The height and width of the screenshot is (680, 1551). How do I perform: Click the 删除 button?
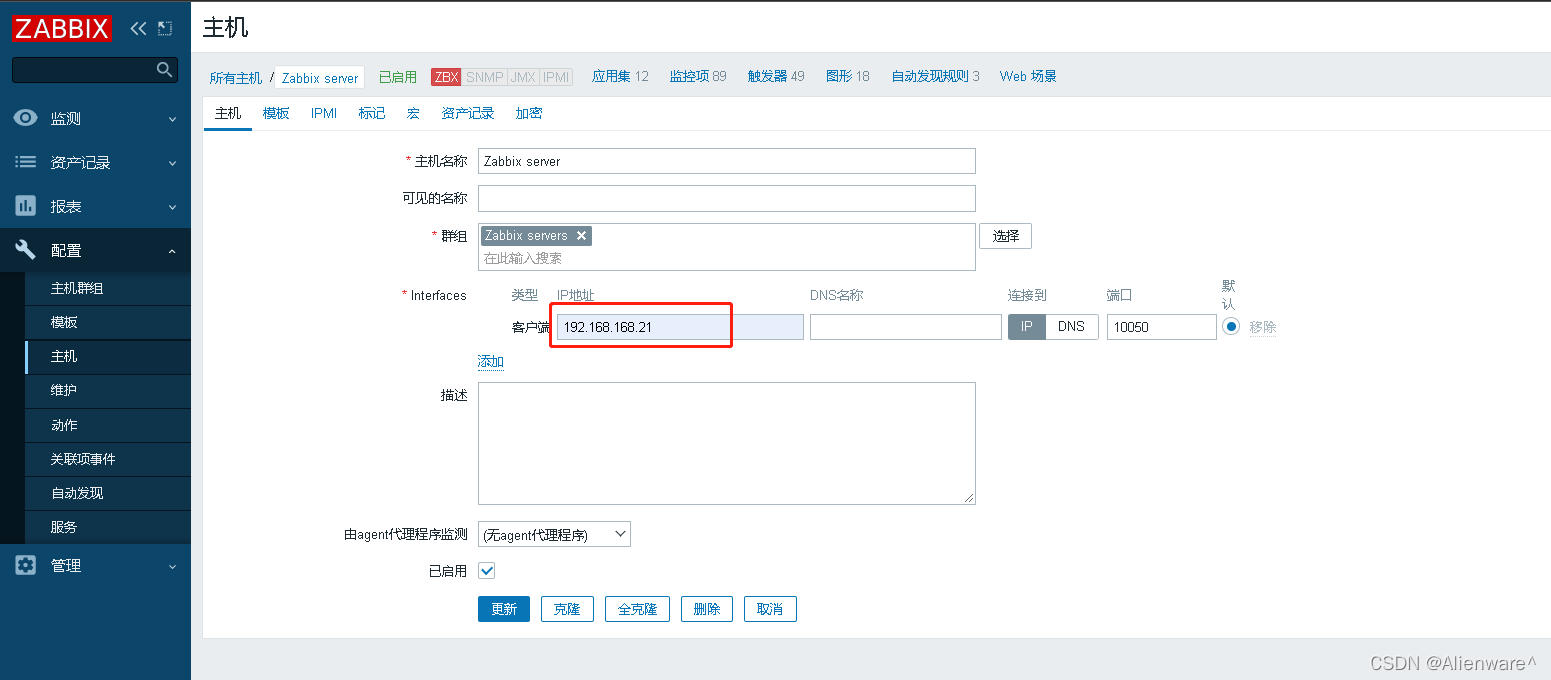707,609
